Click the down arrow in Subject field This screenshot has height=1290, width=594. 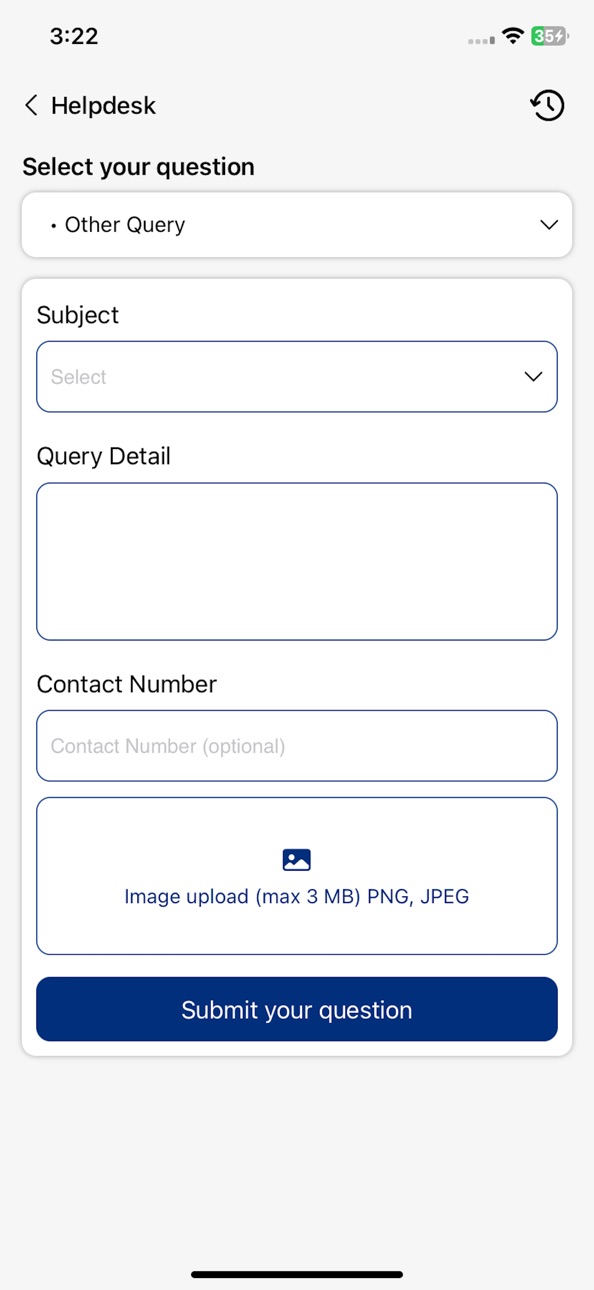click(533, 377)
